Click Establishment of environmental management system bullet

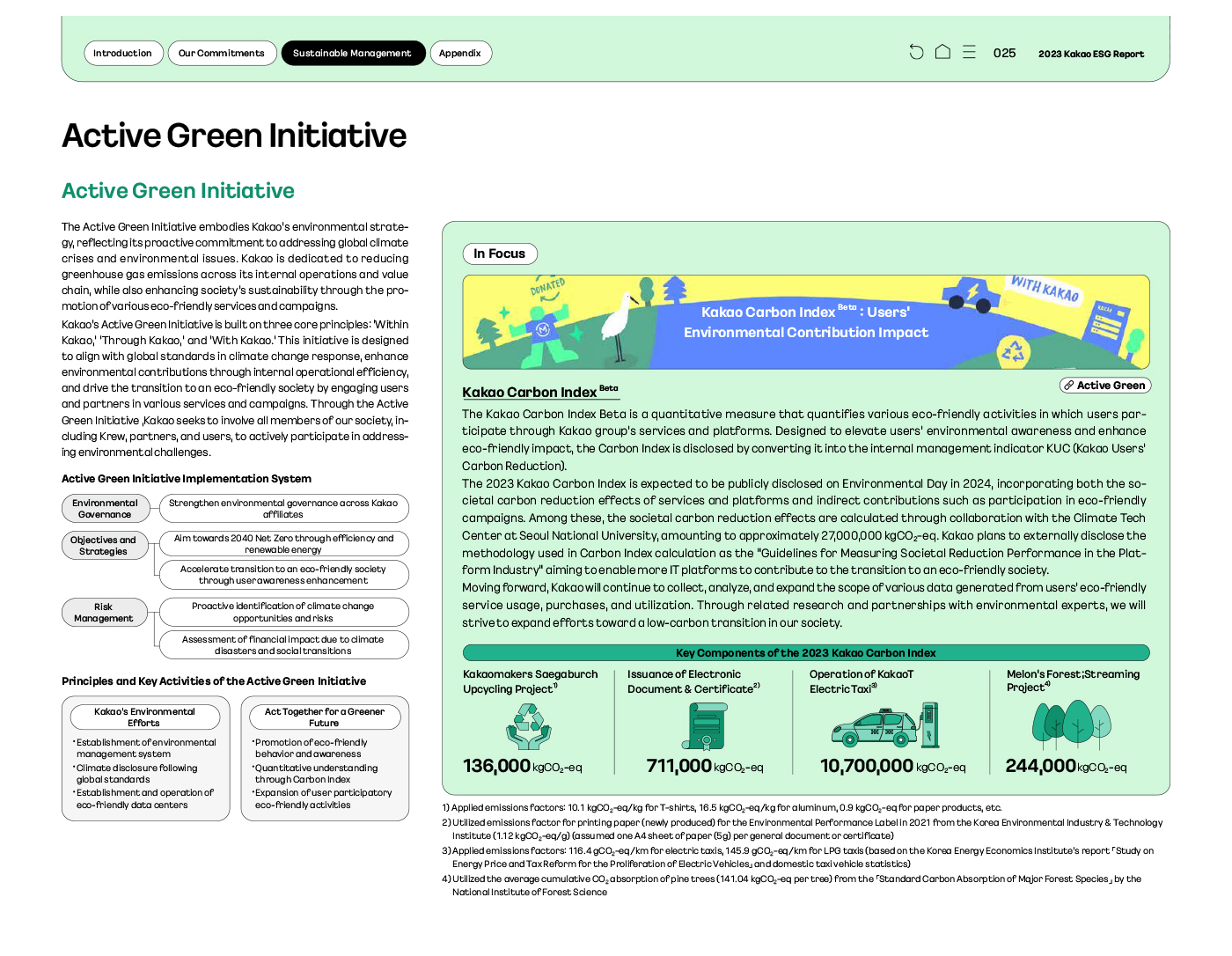145,748
